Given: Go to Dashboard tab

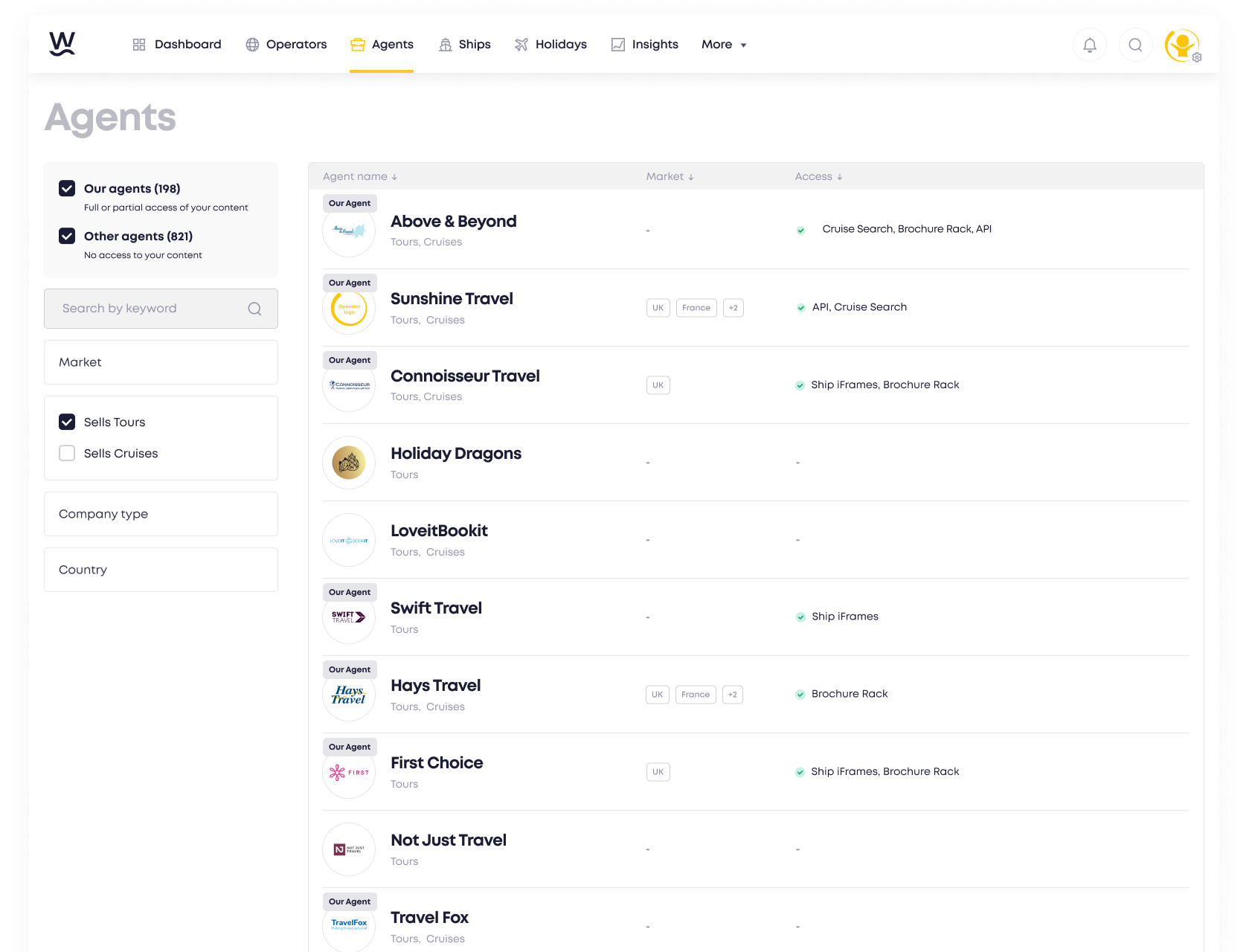Looking at the screenshot, I should coord(177,45).
